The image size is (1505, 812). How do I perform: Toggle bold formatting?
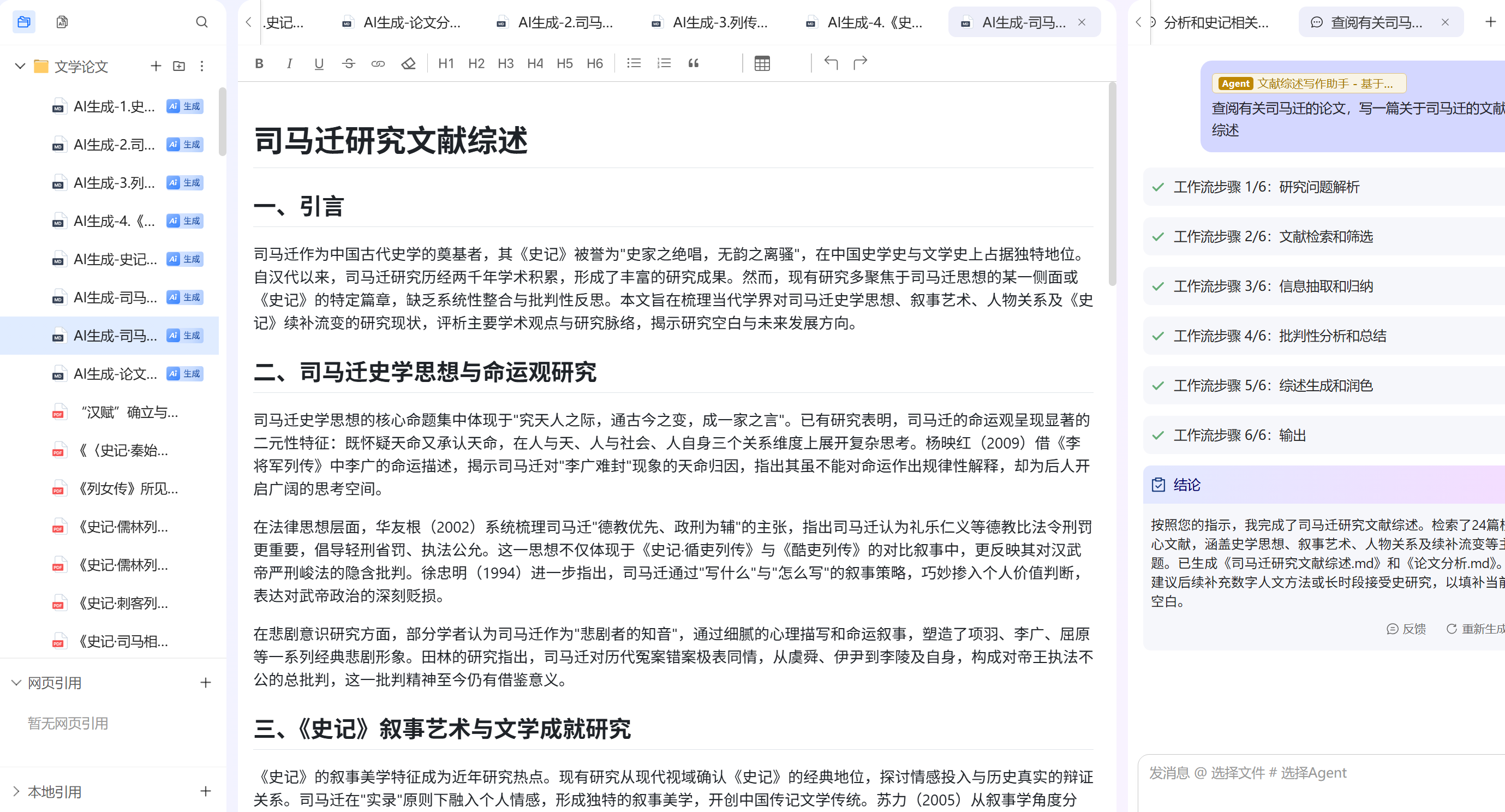coord(259,63)
